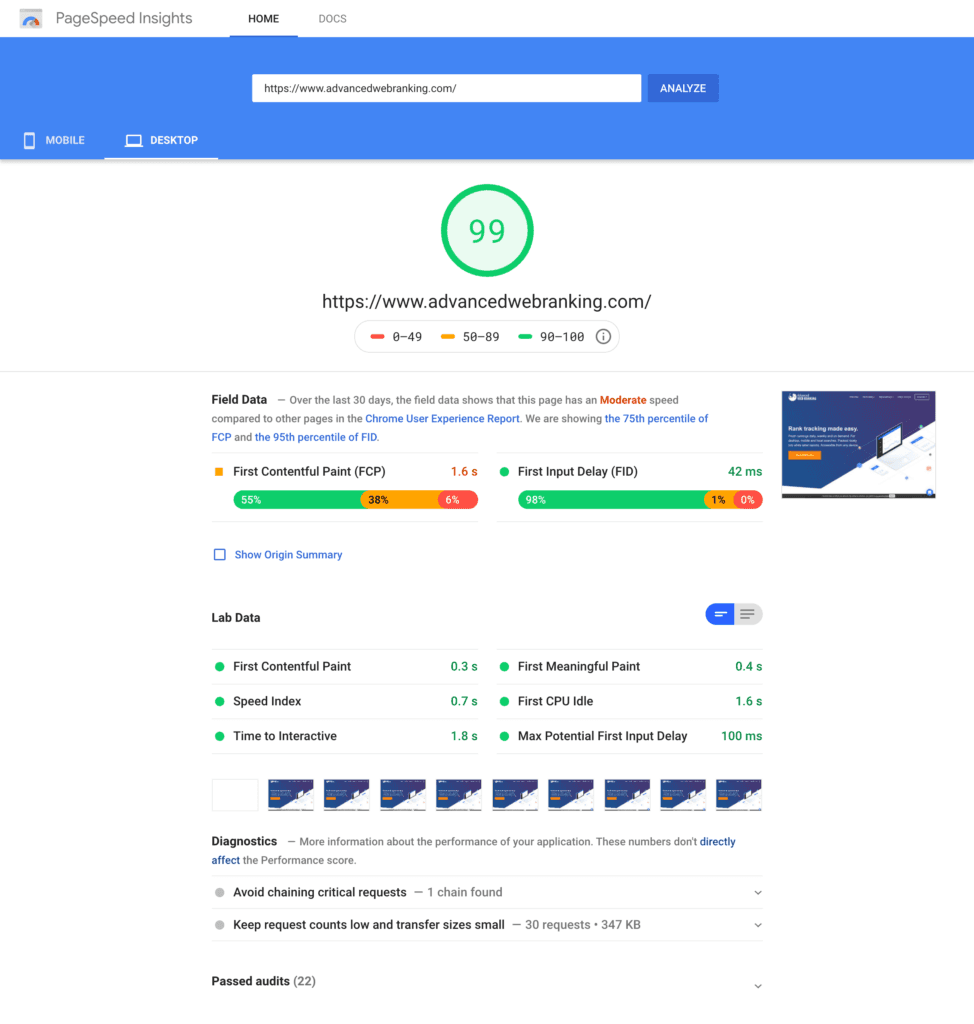This screenshot has width=974, height=1024.
Task: Click the First CPU Idle metric row
Action: coord(630,701)
